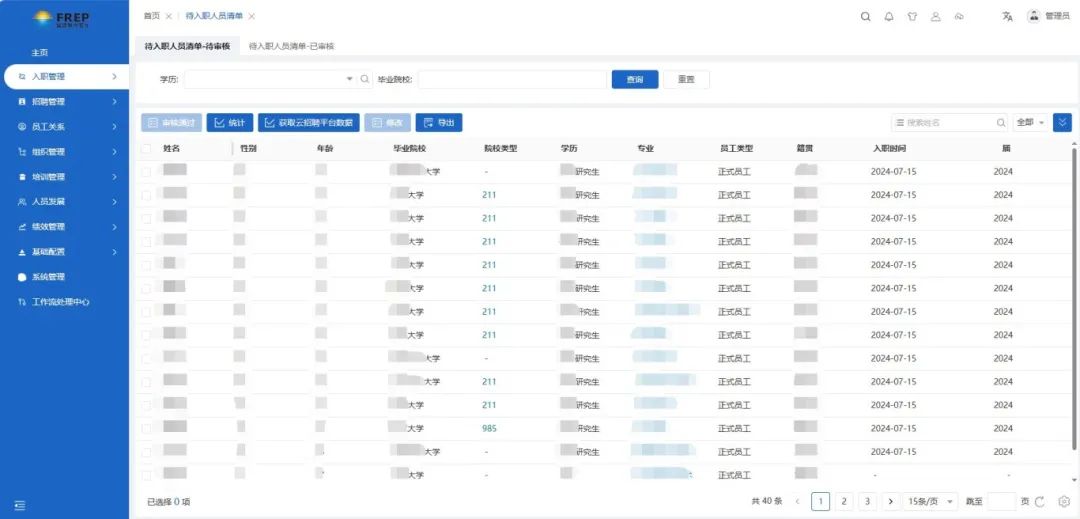Click the language translation icon
The width and height of the screenshot is (1080, 519).
pos(1007,16)
